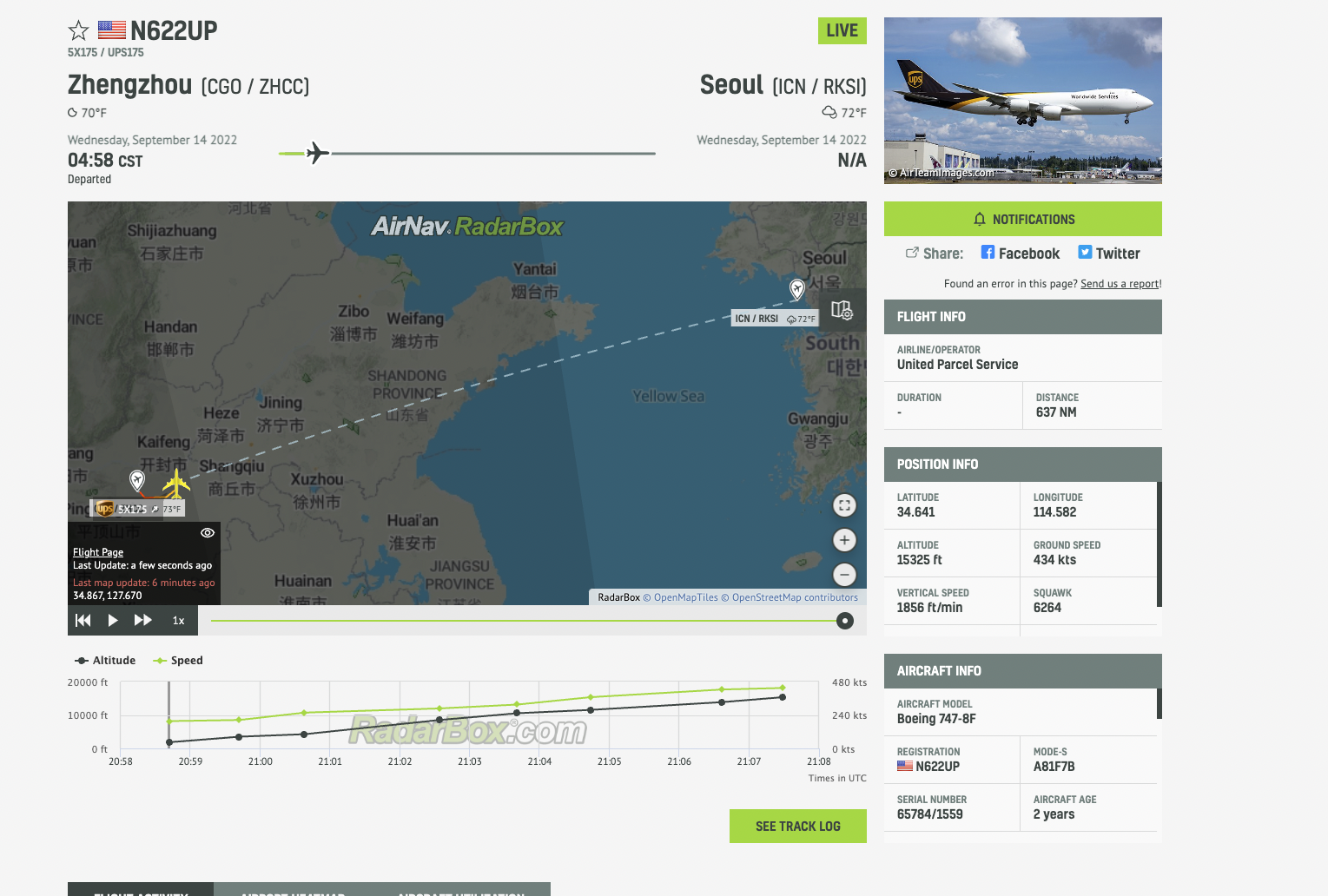
Task: Click 'United Parcel Service' operator name
Action: (x=957, y=365)
